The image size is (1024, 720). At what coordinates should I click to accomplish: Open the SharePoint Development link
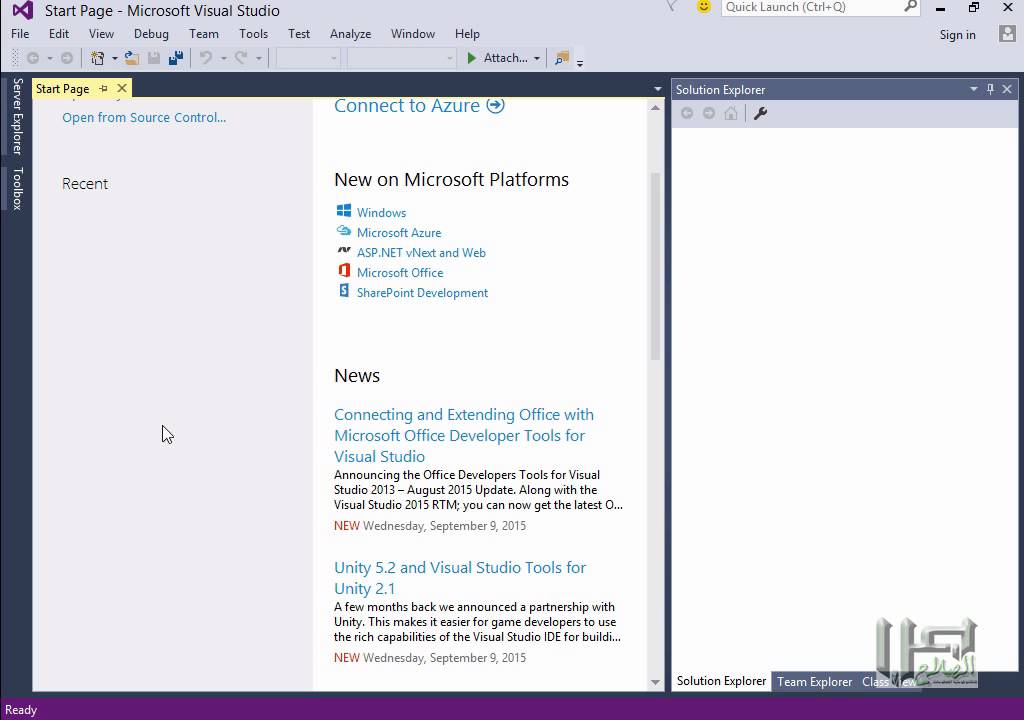(423, 293)
